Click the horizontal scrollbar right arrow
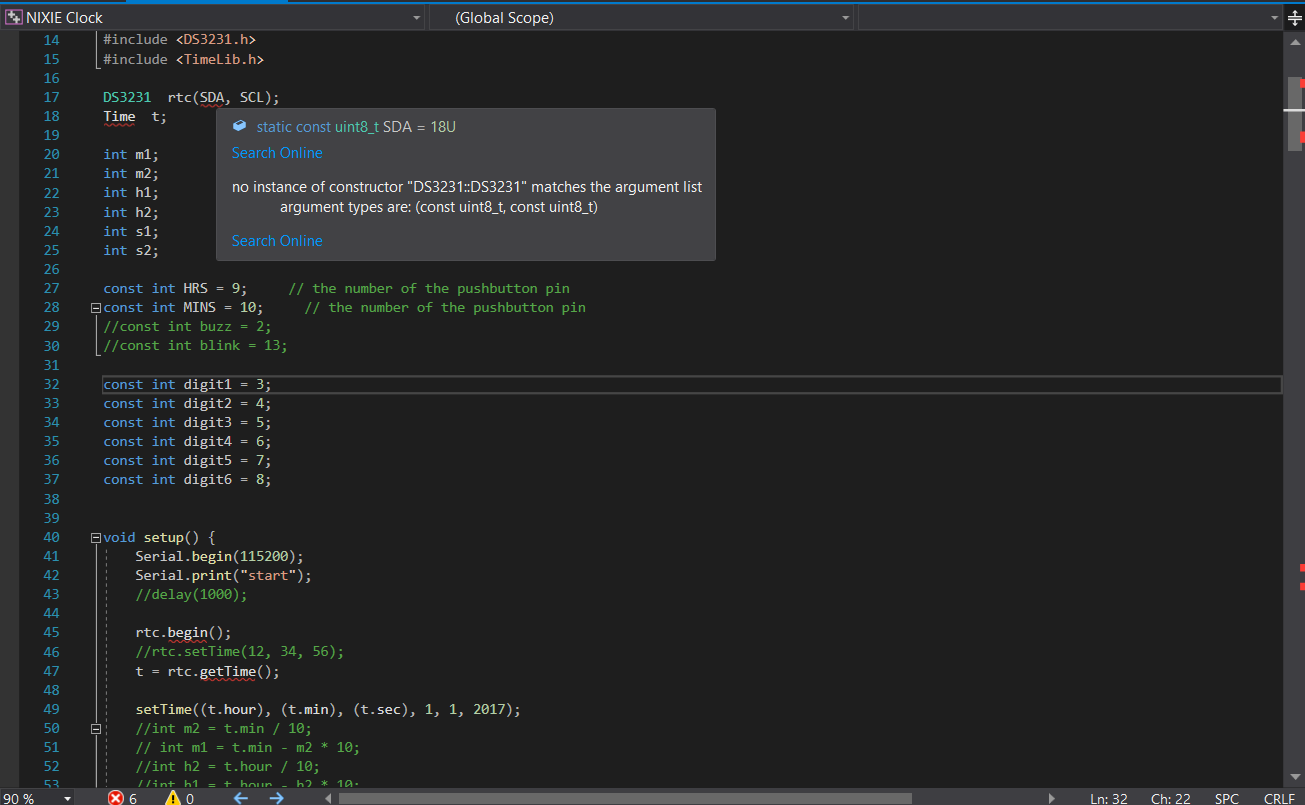 point(1051,798)
